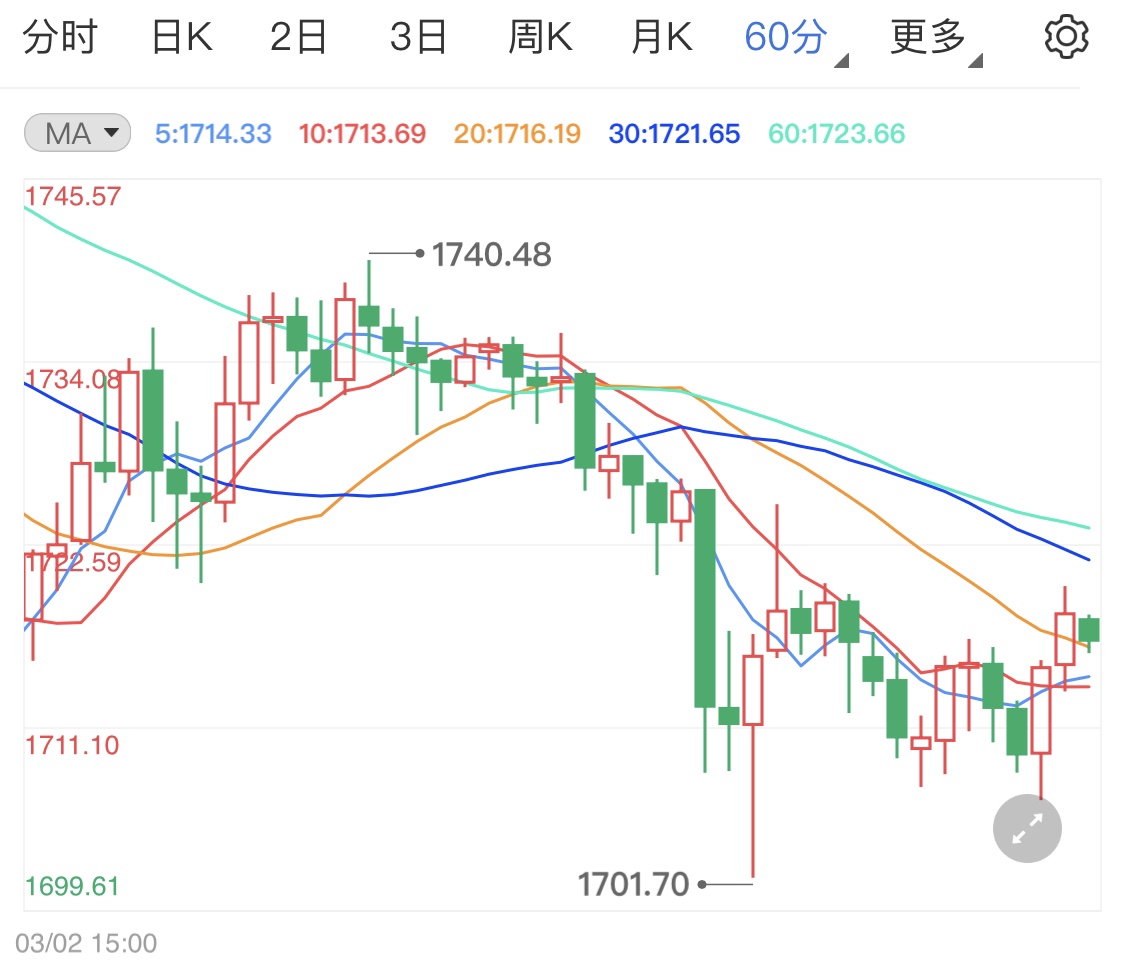Screen dimensions: 1125x963
Task: Click the green MA60 value 1723.66
Action: pyautogui.click(x=833, y=133)
